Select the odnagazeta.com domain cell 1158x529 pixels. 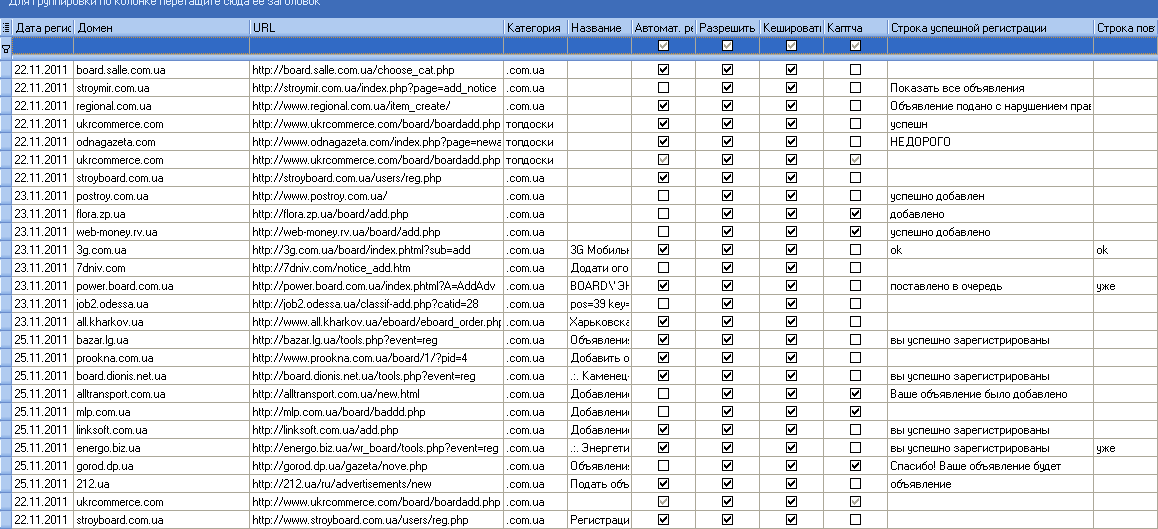pos(162,142)
